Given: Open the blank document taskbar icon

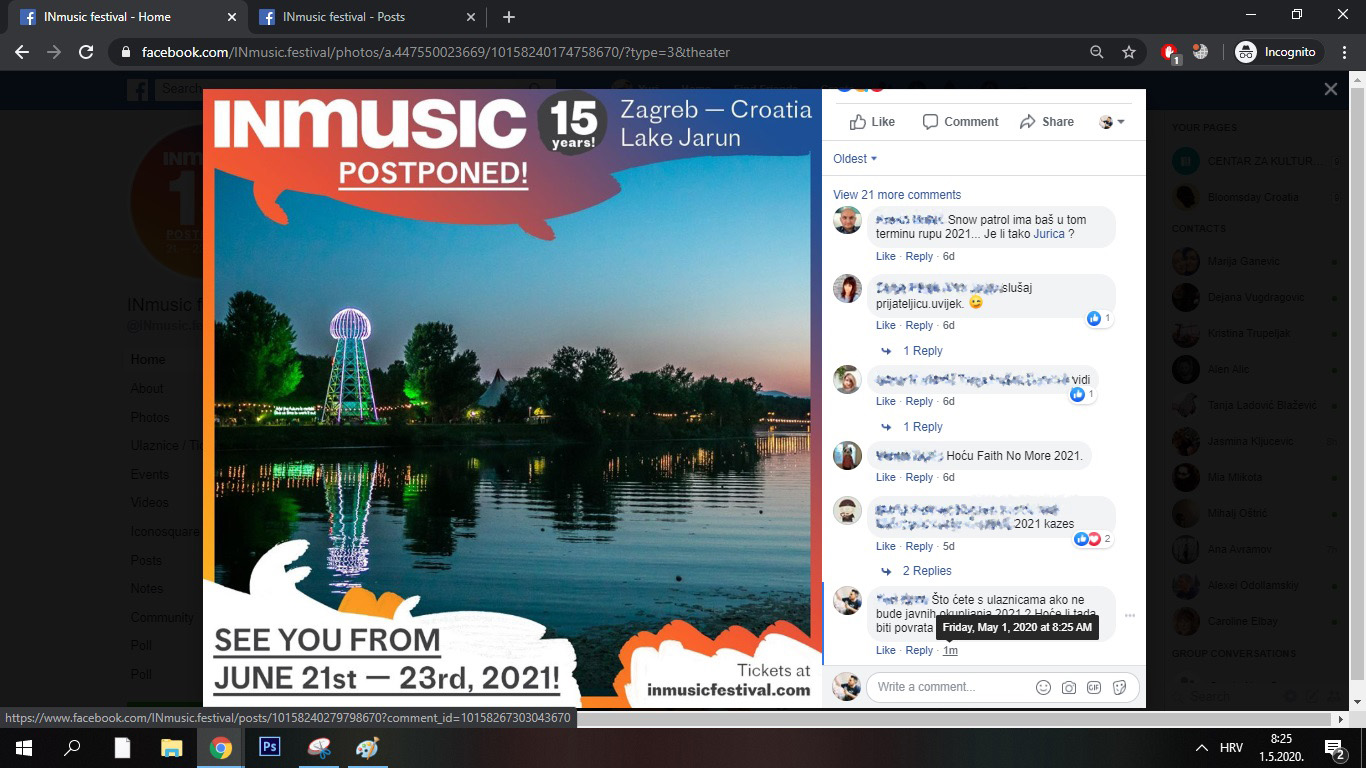Looking at the screenshot, I should (x=122, y=748).
